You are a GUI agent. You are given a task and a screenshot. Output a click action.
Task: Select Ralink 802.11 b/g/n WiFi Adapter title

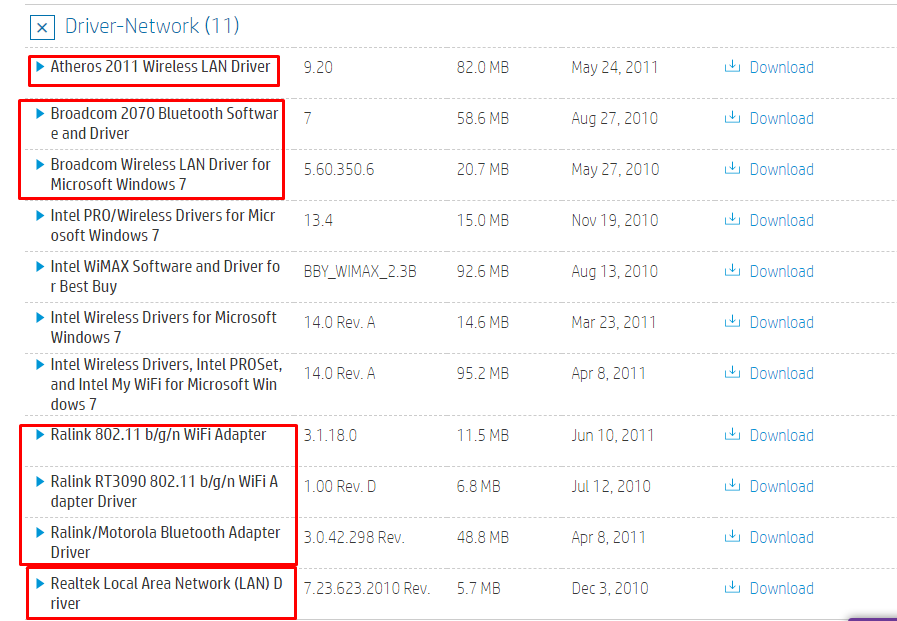(x=158, y=434)
